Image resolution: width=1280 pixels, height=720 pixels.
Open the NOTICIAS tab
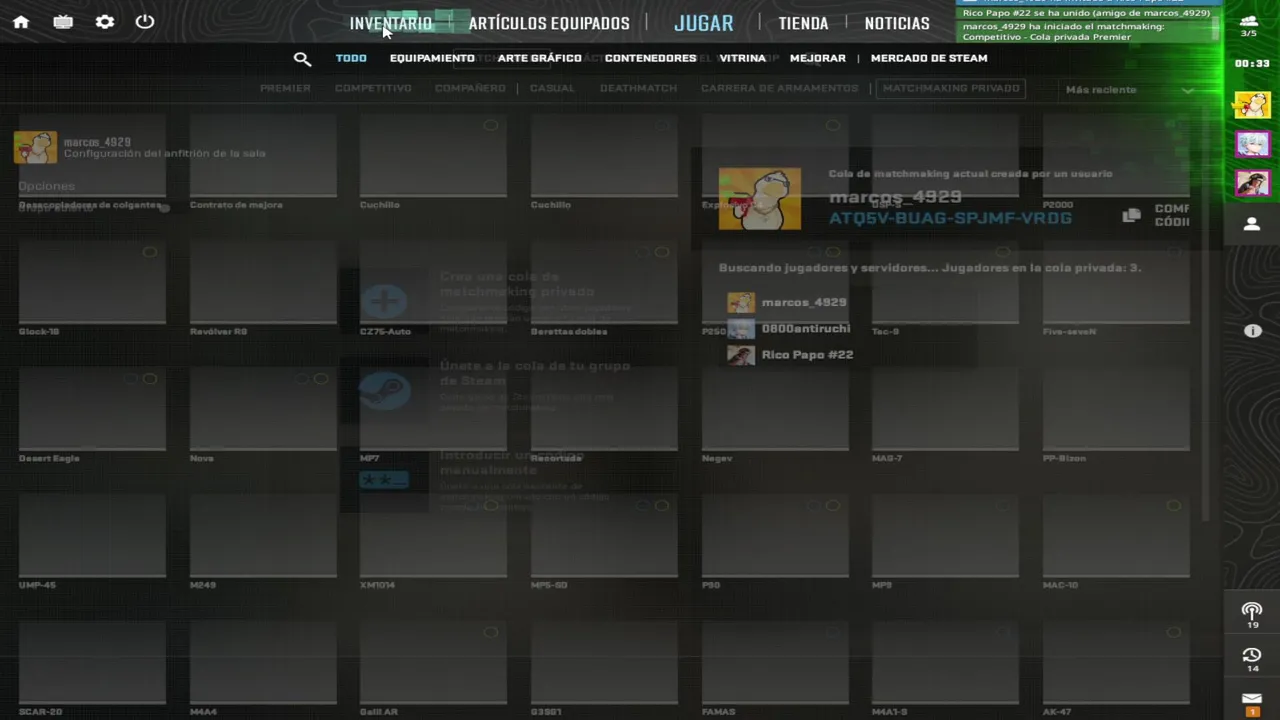point(897,23)
